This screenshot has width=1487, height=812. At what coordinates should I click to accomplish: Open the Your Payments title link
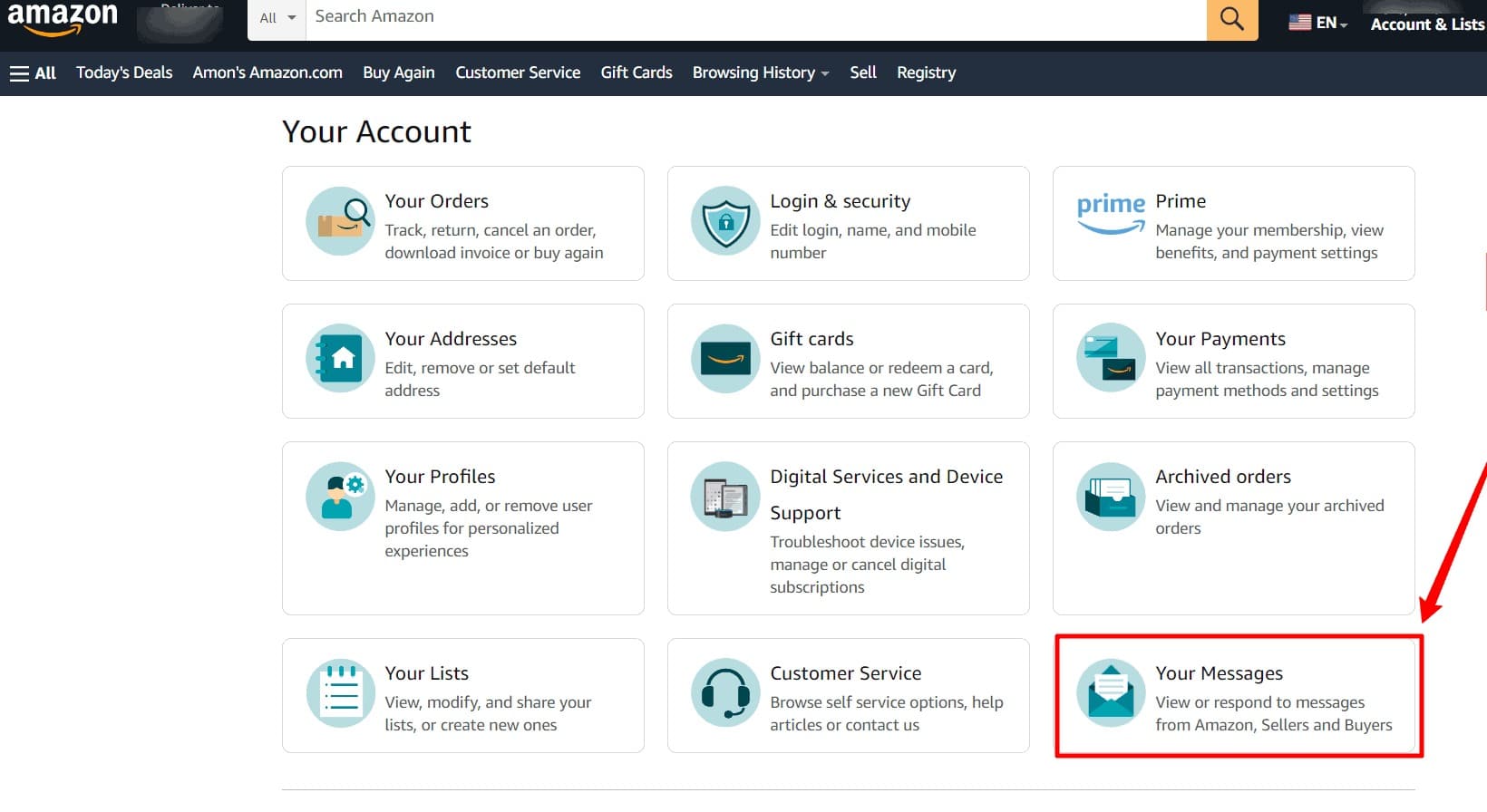[x=1220, y=339]
